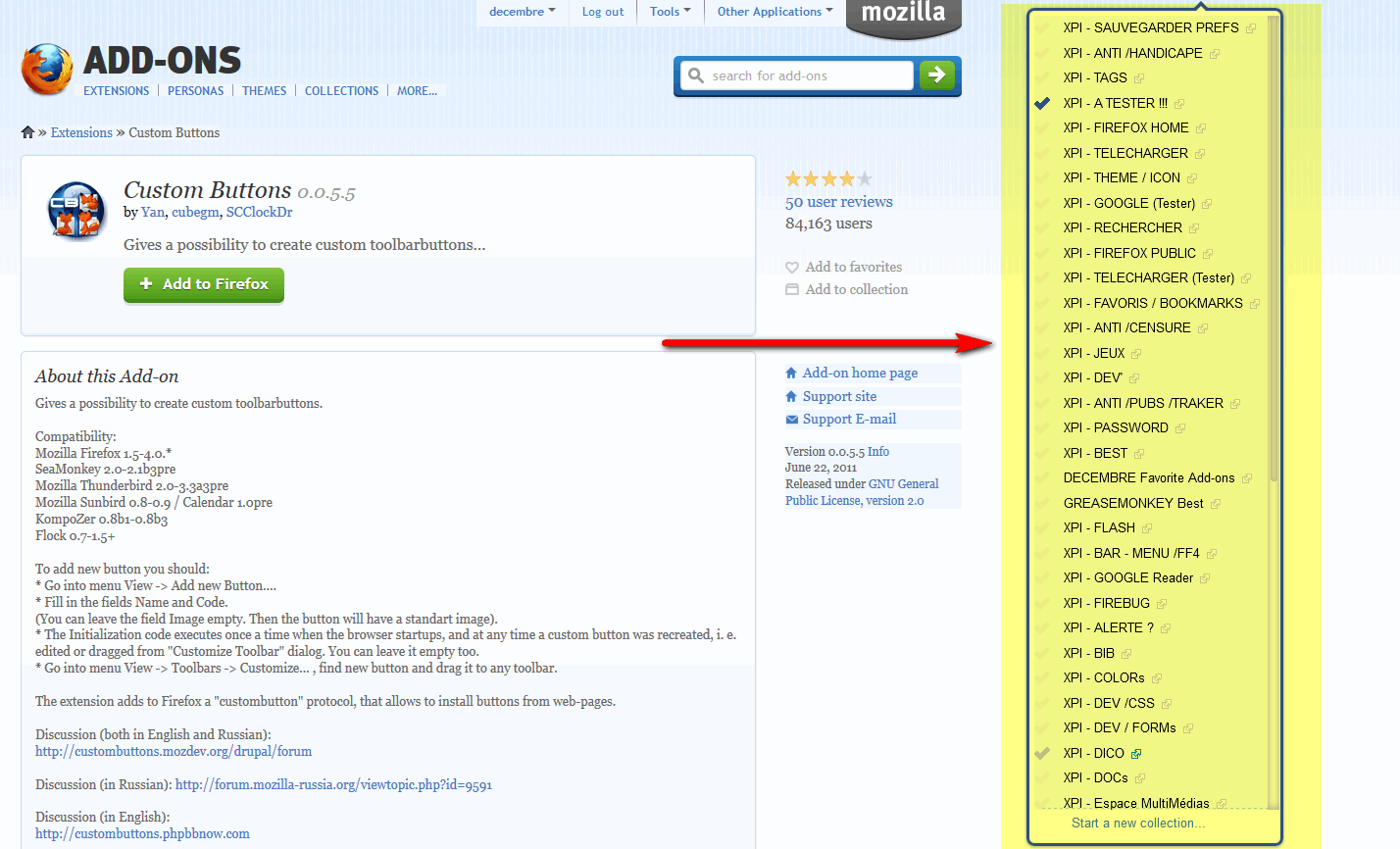Open external link icon for XPI - A TESTER !!!
This screenshot has width=1400, height=849.
point(1179,104)
